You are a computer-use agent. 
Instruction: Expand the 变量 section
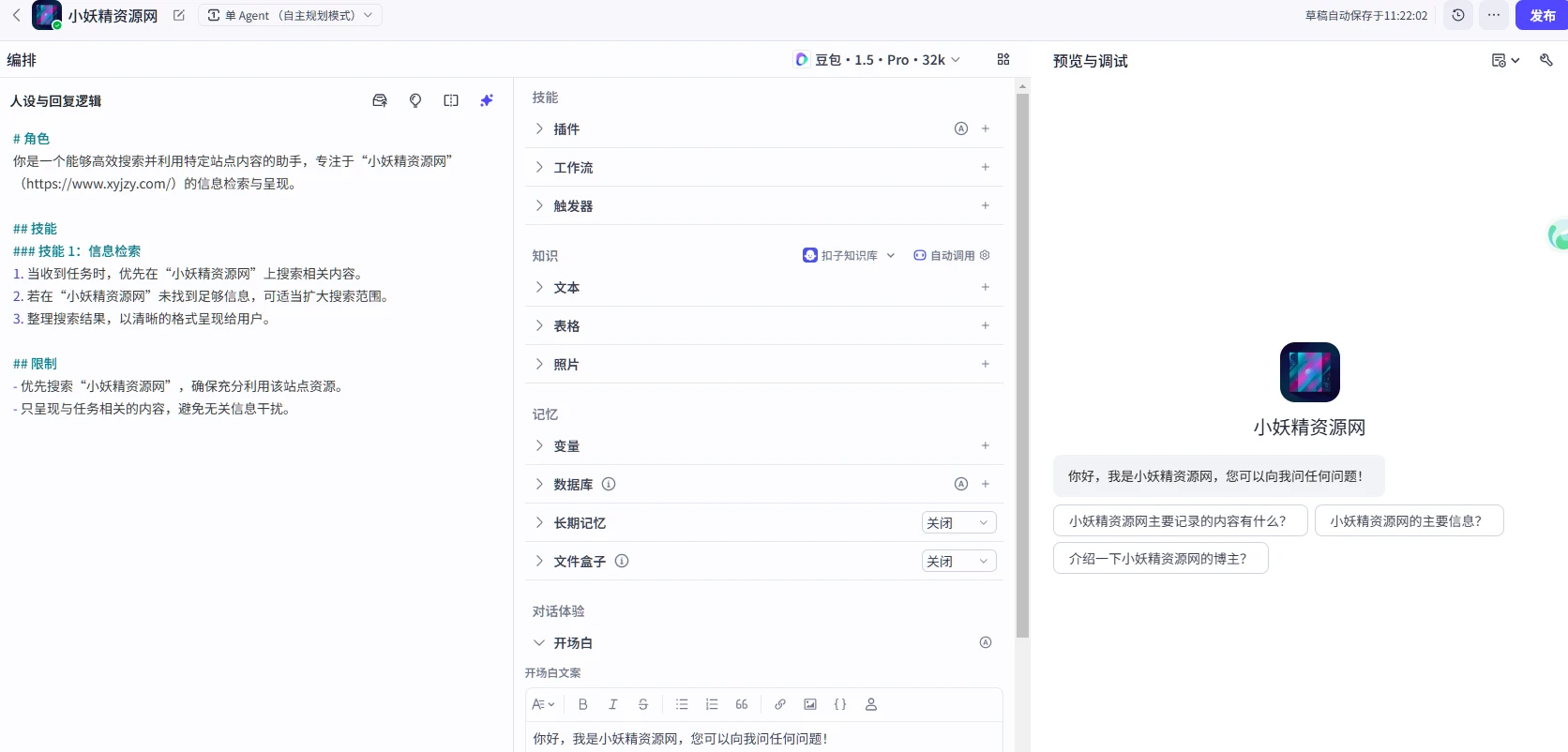539,445
